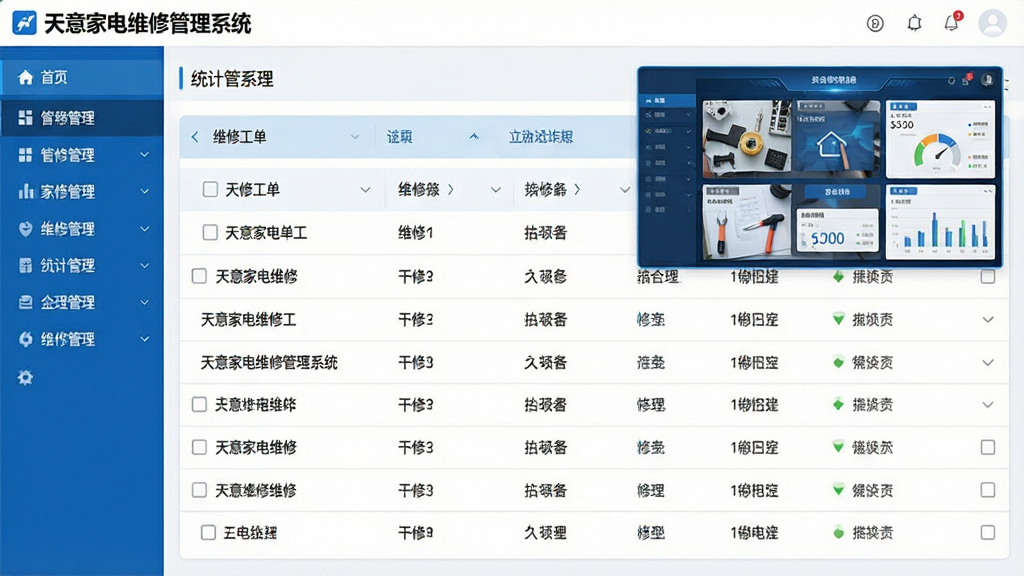The height and width of the screenshot is (576, 1024).
Task: Click avatar icon inside the dashboard preview
Action: coord(987,80)
